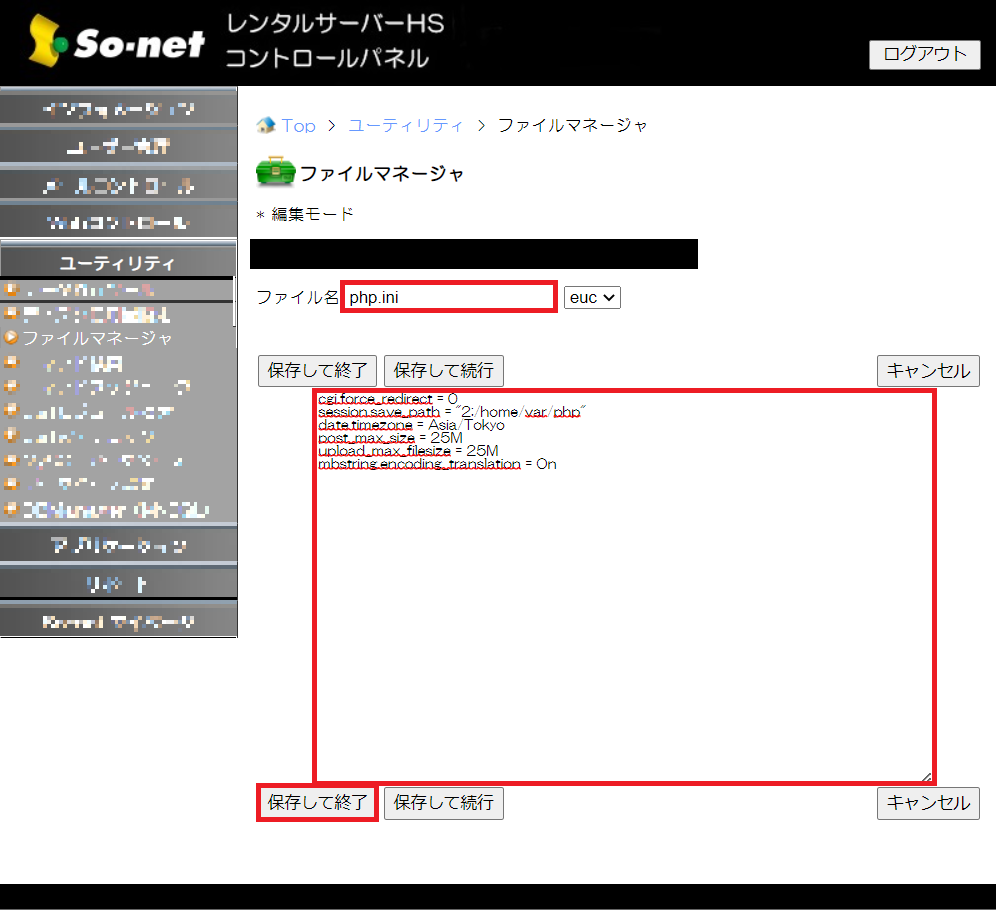Go to ユーティリティ via the breadcrumb link

405,125
